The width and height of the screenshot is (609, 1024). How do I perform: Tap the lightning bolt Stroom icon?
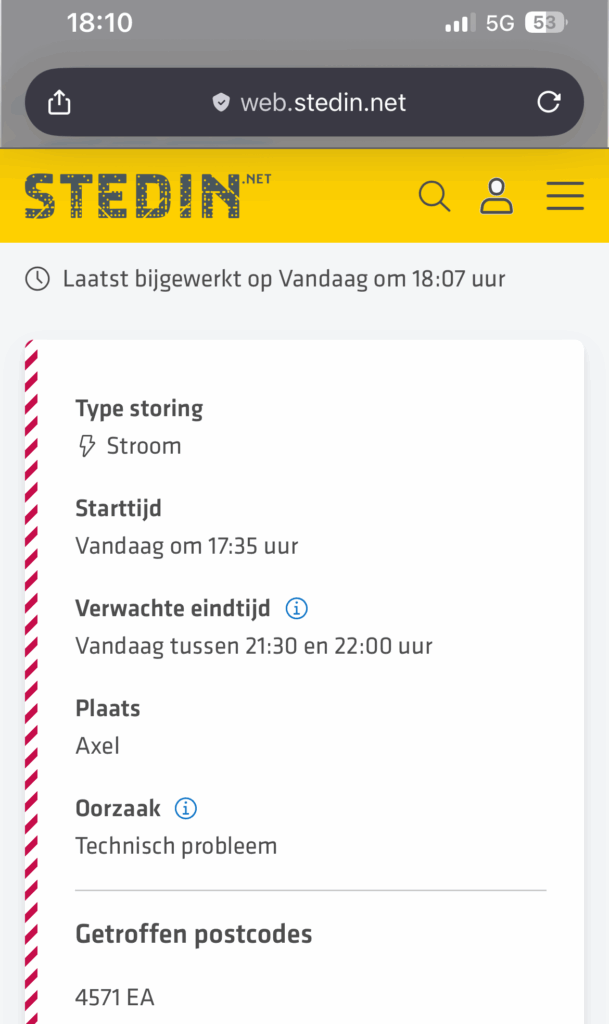click(87, 446)
